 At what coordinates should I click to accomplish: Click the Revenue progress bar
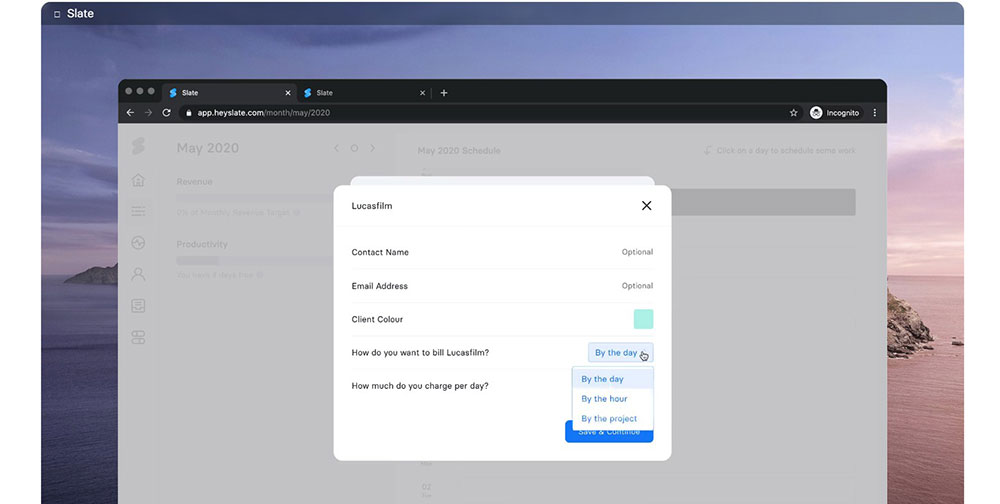pyautogui.click(x=255, y=198)
